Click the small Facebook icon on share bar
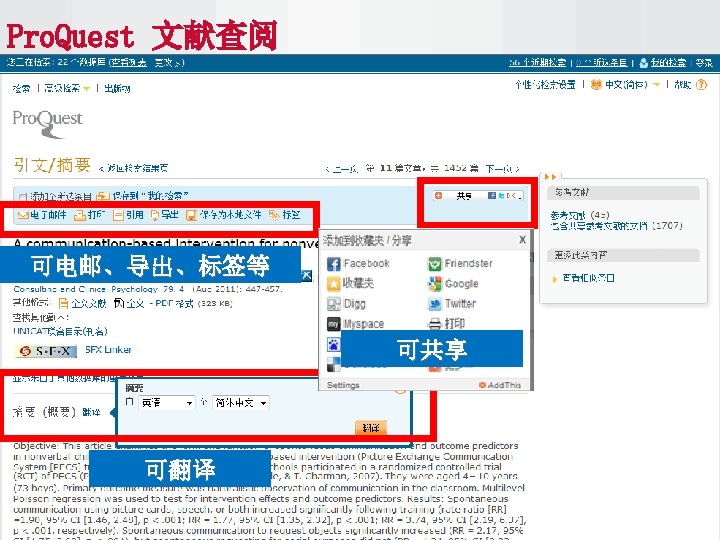720x540 pixels. pyautogui.click(x=491, y=196)
